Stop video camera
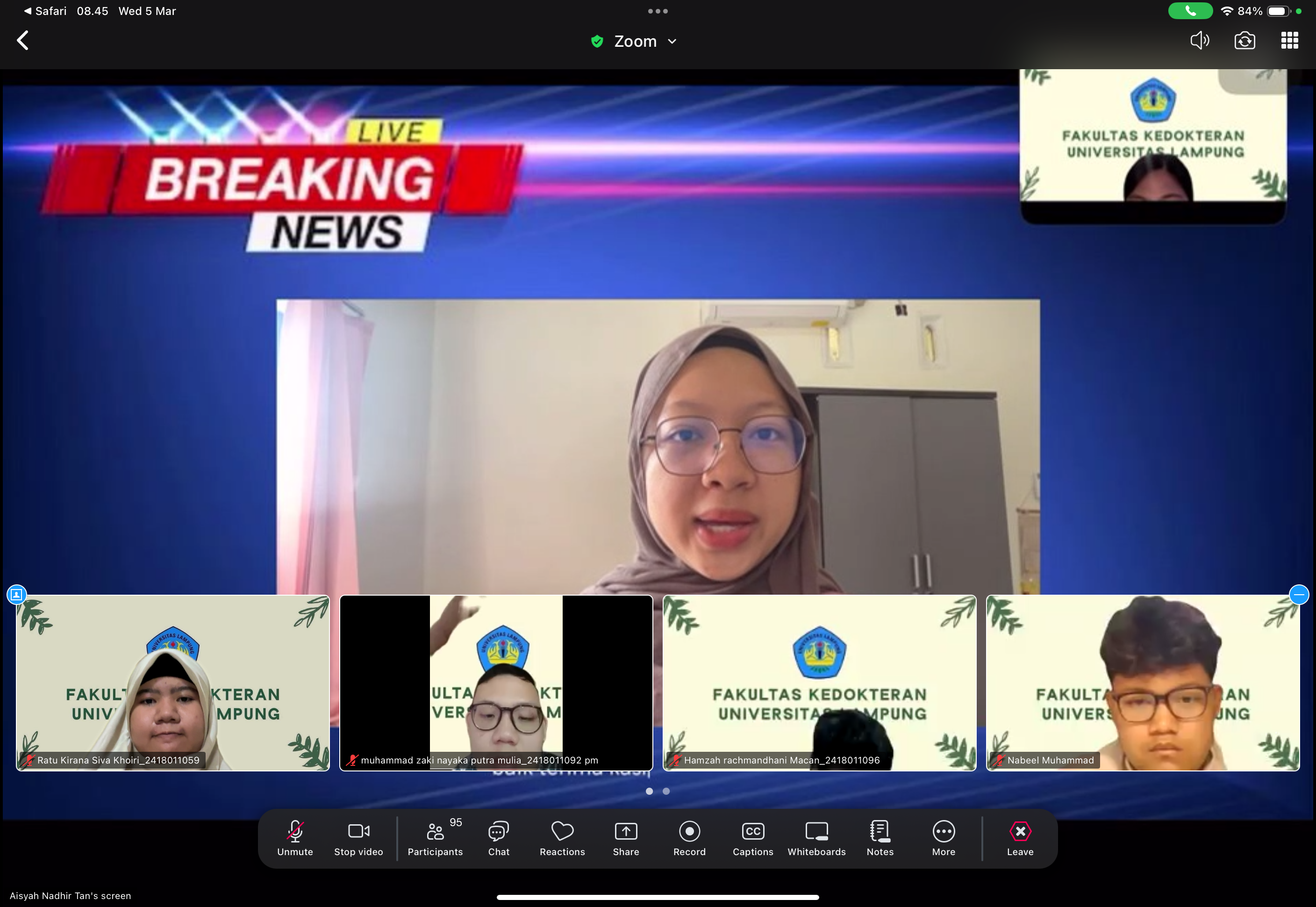 [x=358, y=838]
